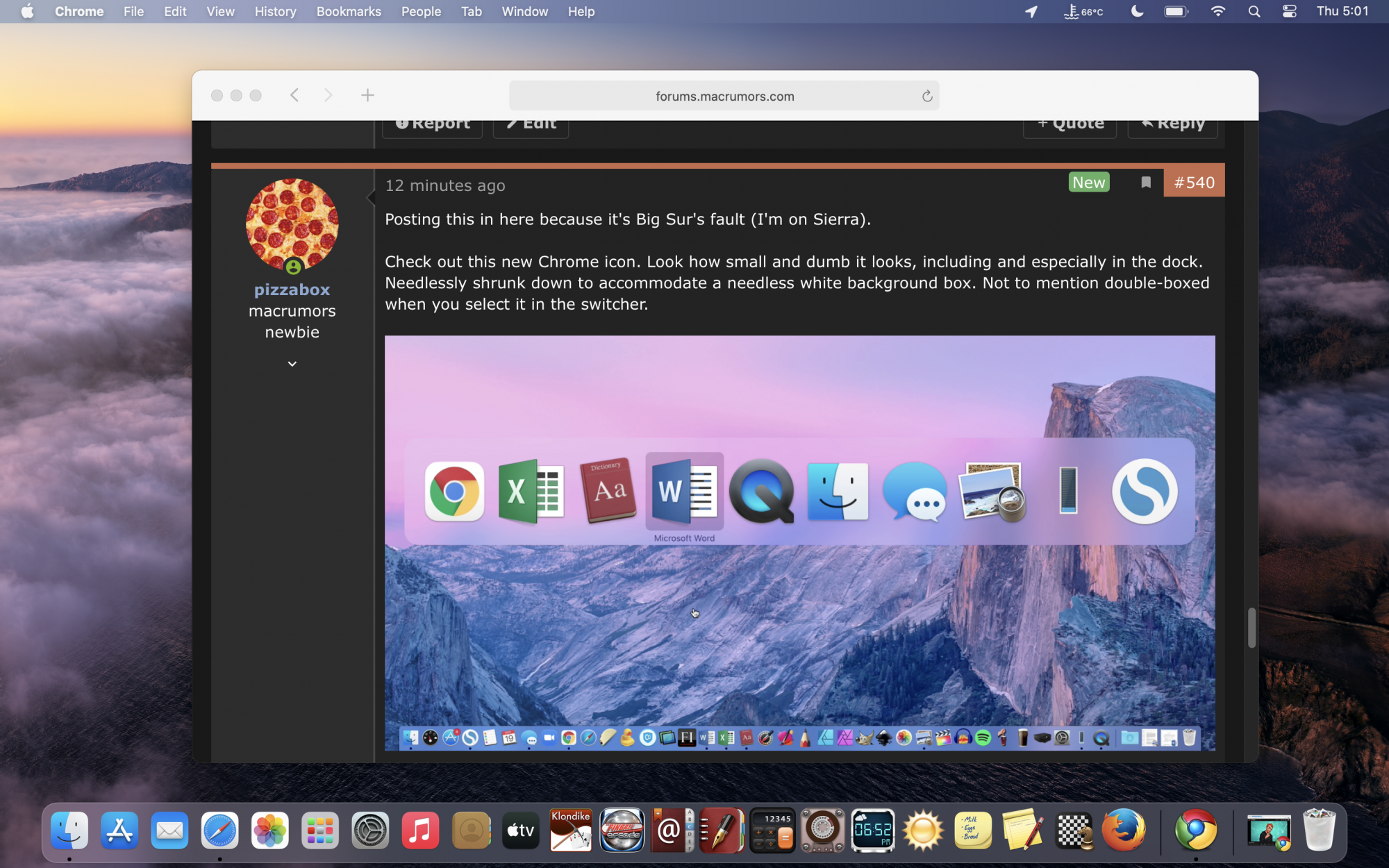Launch Apple TV from the Dock
The image size is (1389, 868).
click(521, 831)
